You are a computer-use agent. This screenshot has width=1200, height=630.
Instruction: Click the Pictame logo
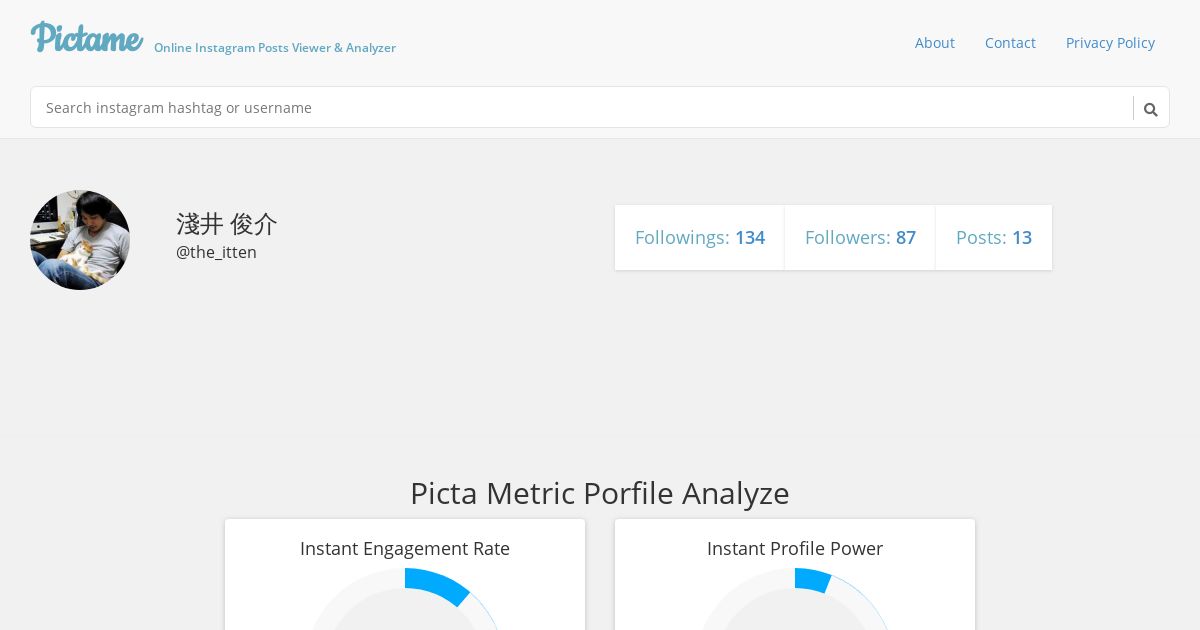(x=87, y=38)
